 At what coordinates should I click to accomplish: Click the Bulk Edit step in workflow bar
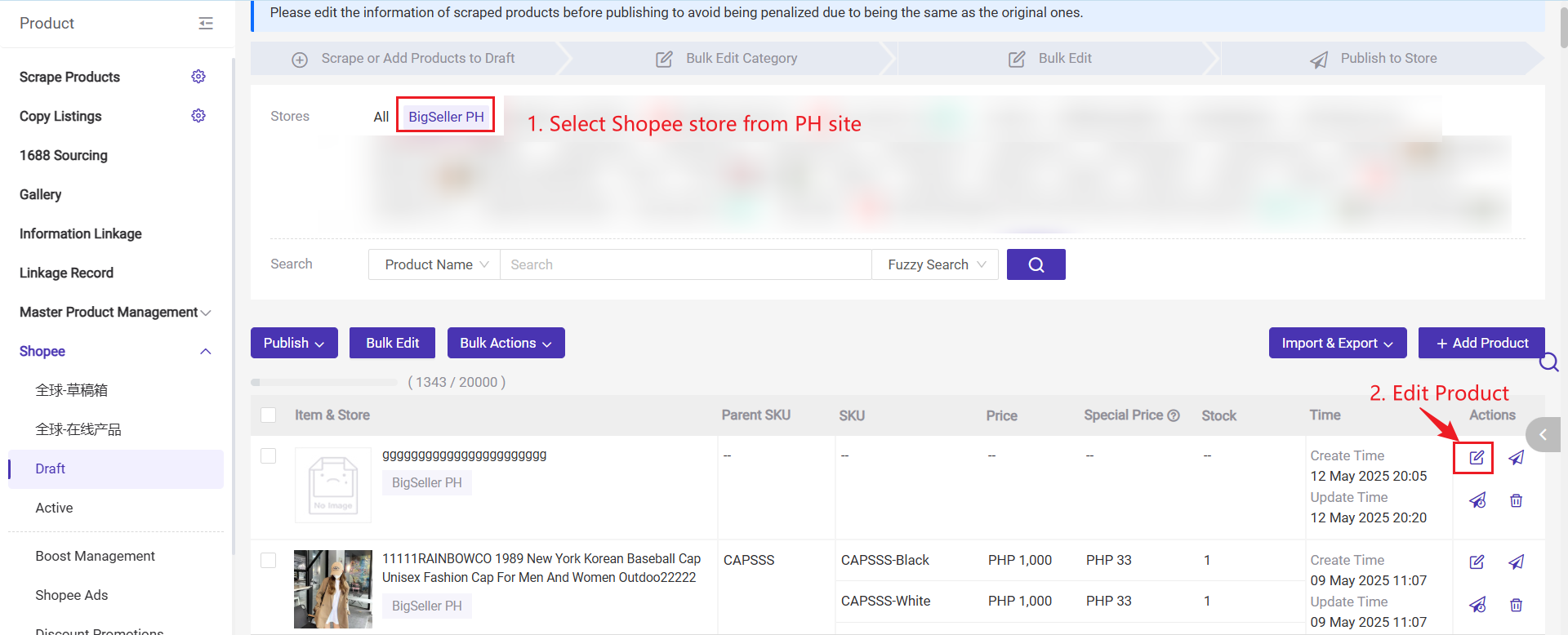(x=1050, y=59)
